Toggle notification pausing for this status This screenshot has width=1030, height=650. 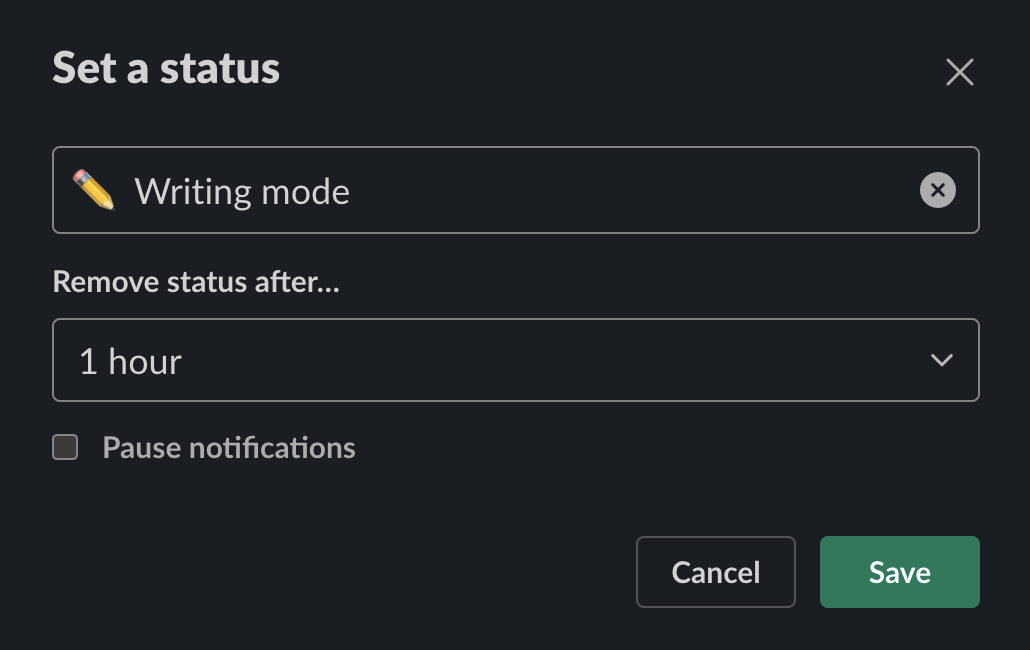[x=64, y=447]
